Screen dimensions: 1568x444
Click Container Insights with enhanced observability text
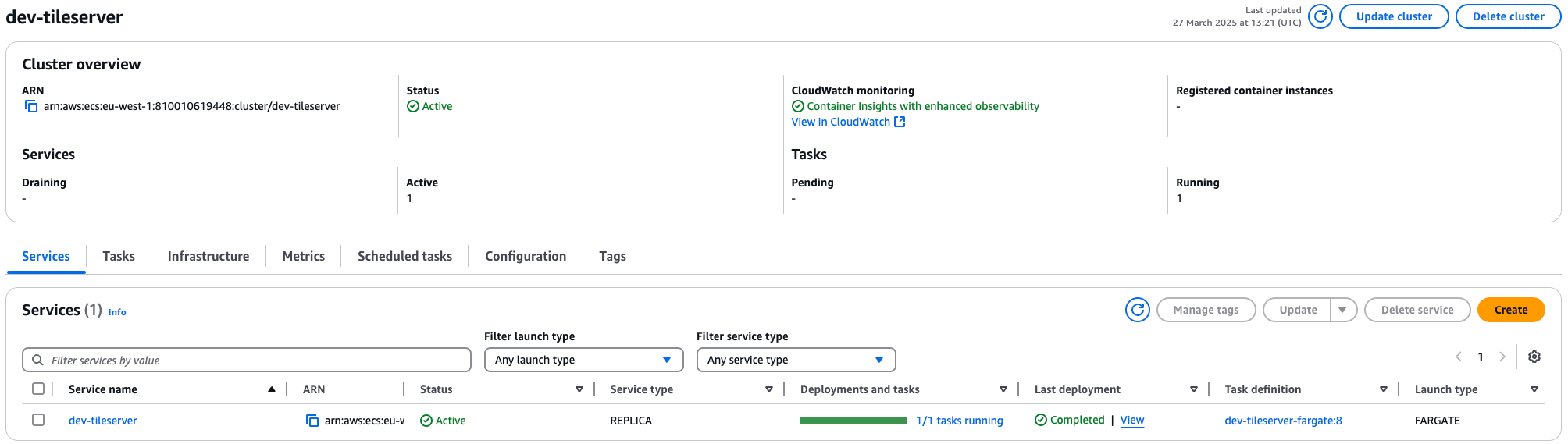[x=923, y=106]
